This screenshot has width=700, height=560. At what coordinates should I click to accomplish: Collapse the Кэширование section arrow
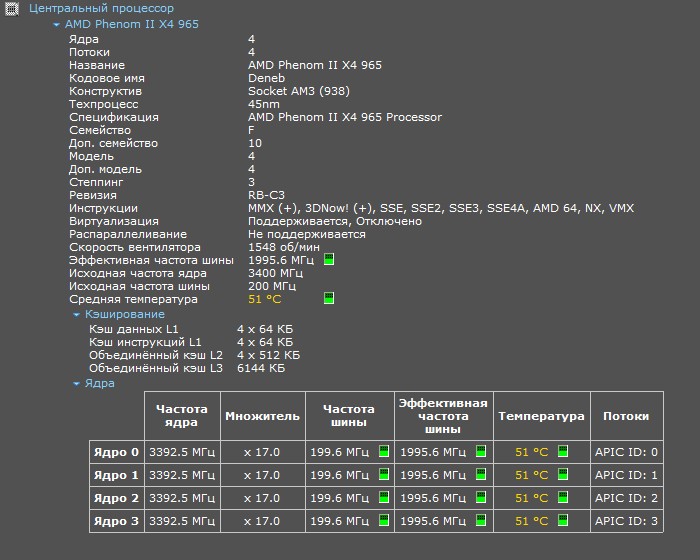click(76, 315)
